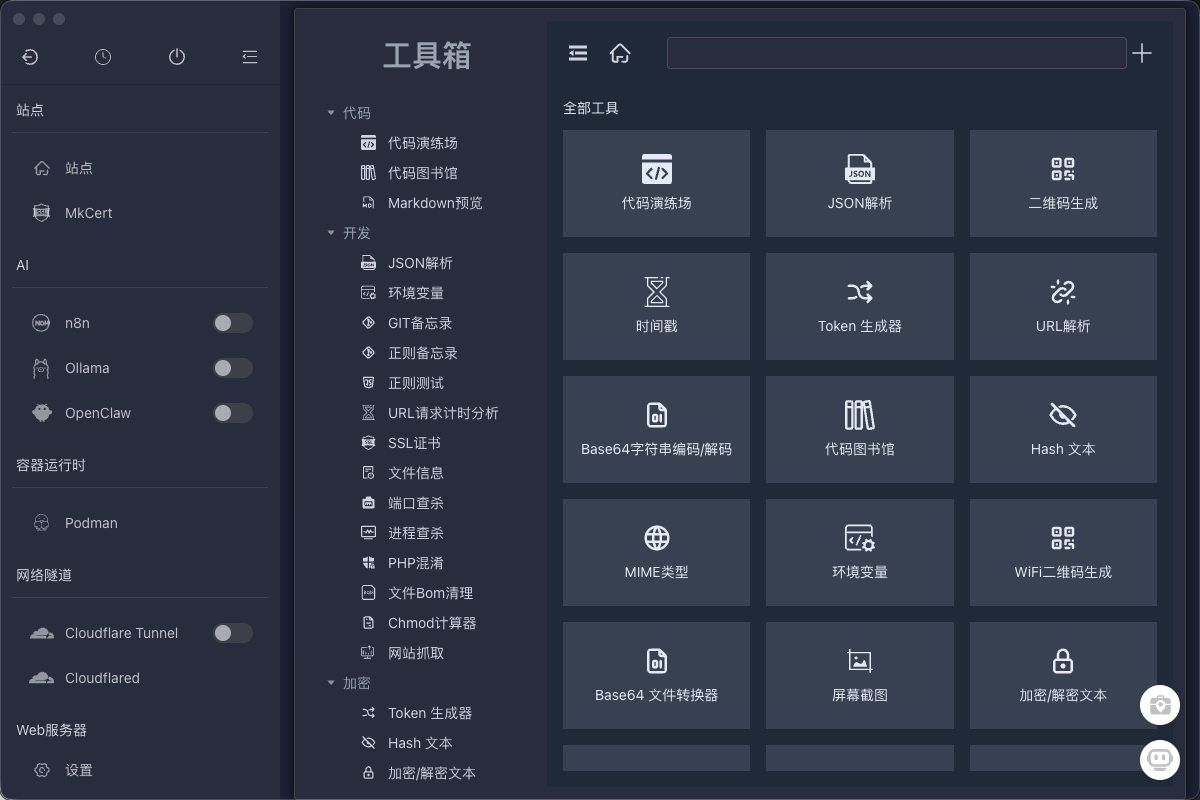Open the 时间戳 tool card
The width and height of the screenshot is (1200, 800).
click(x=656, y=306)
